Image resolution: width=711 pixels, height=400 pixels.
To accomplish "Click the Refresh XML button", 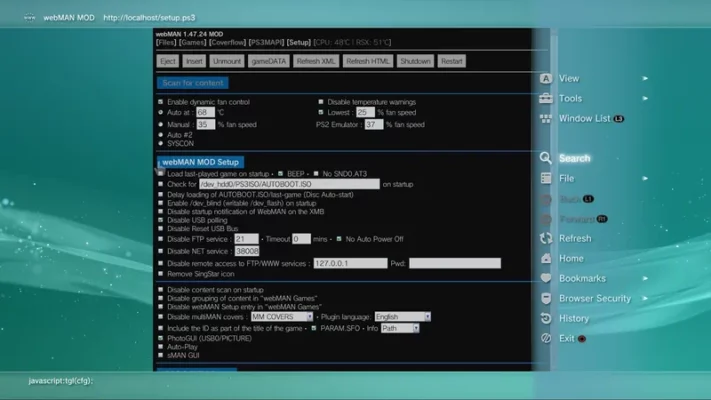I will tap(316, 61).
